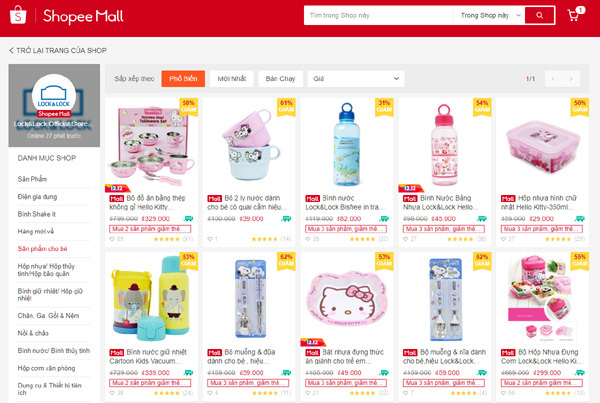Open Hàng mới về category link
Screen dimensions: 600x403
[x=36, y=232]
